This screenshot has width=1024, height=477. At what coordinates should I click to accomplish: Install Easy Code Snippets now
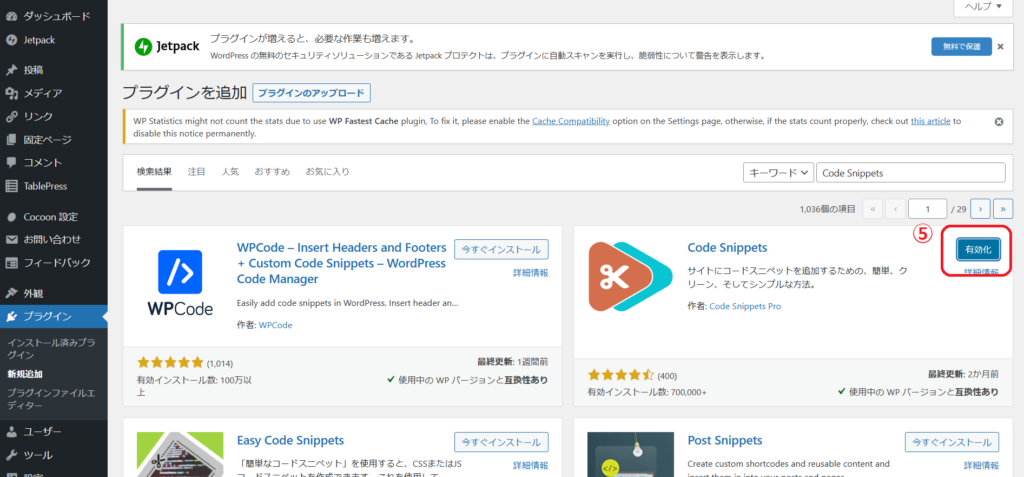tap(501, 442)
